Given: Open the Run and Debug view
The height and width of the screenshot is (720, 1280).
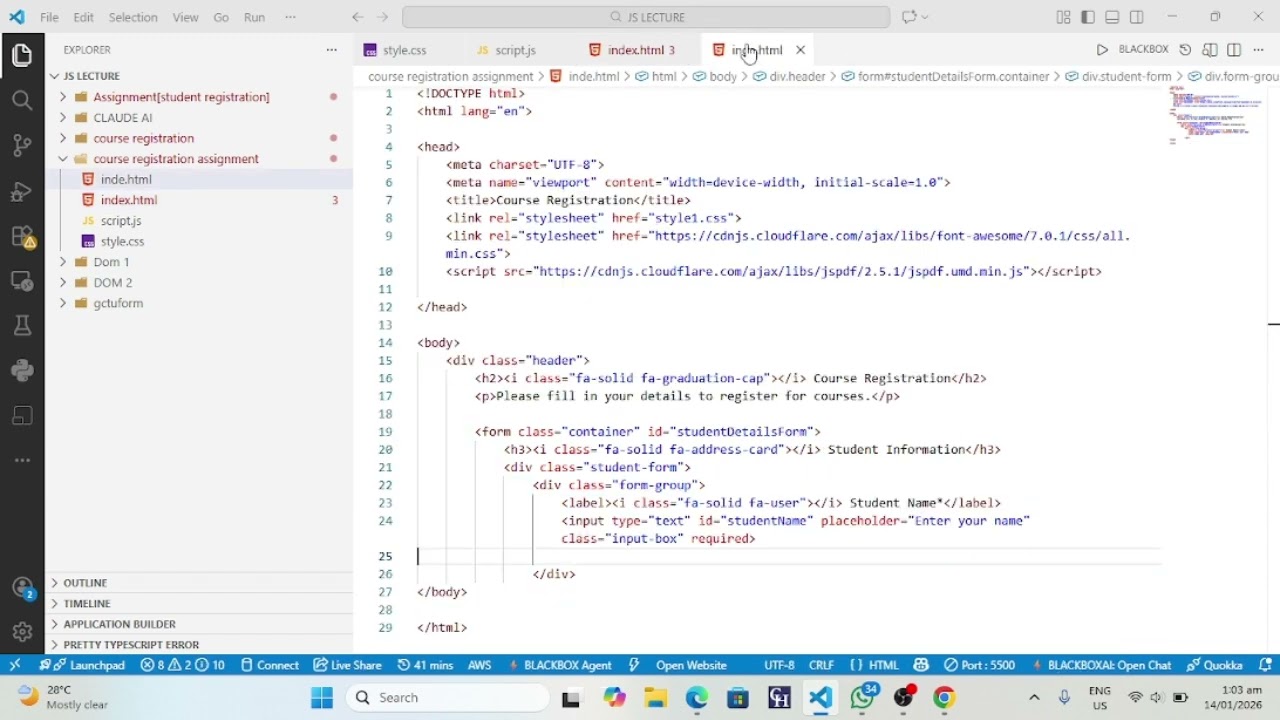Looking at the screenshot, I should tap(22, 190).
